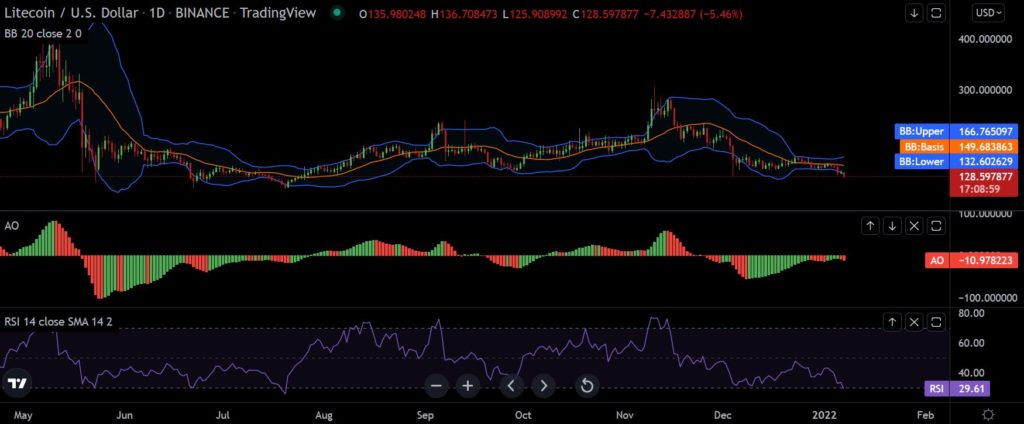Pan the chart left with arrow button
The image size is (1024, 424).
(511, 386)
